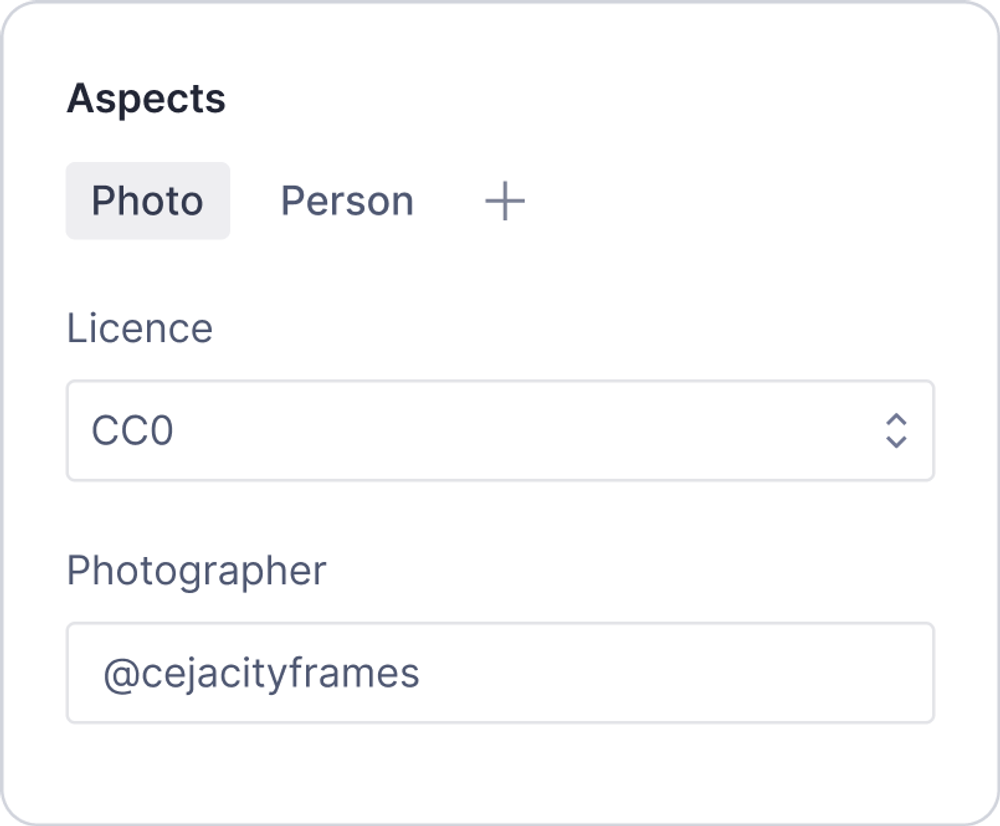Add a new aspect next to Person
This screenshot has height=826, width=1000.
505,202
